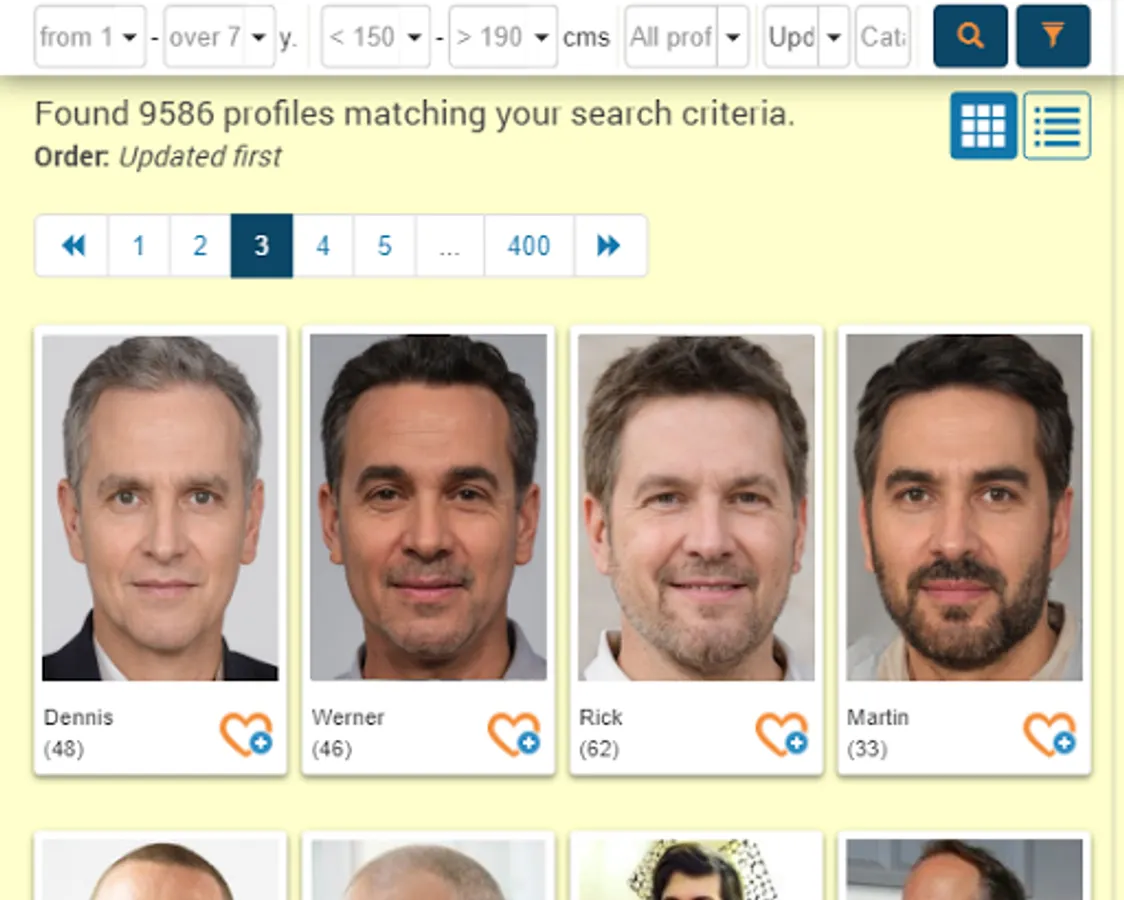Open Rick profile photo
Viewport: 1124px width, 900px height.
point(697,507)
